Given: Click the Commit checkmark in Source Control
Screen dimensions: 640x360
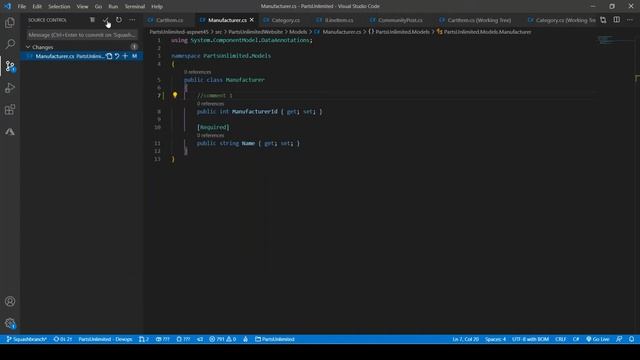Looking at the screenshot, I should click(105, 20).
